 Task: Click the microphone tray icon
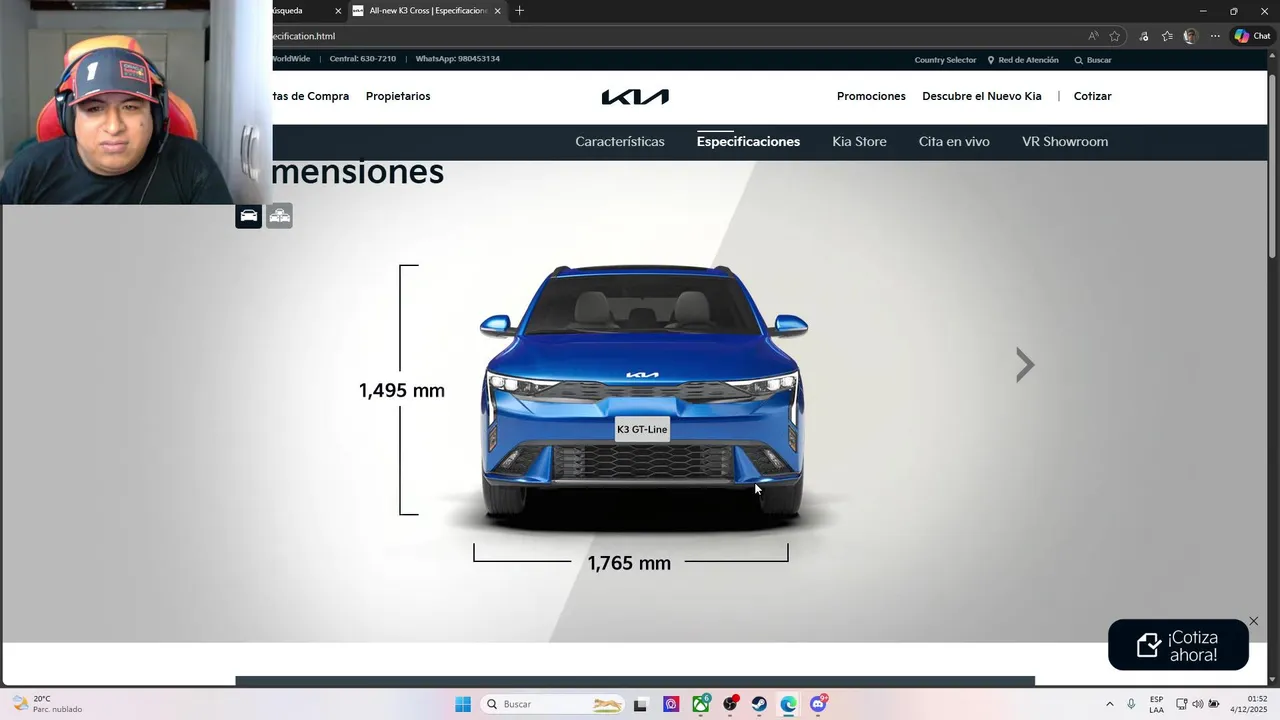click(x=1131, y=704)
